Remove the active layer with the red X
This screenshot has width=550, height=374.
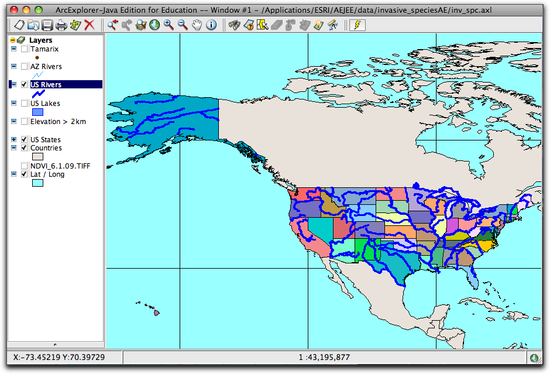click(x=90, y=25)
